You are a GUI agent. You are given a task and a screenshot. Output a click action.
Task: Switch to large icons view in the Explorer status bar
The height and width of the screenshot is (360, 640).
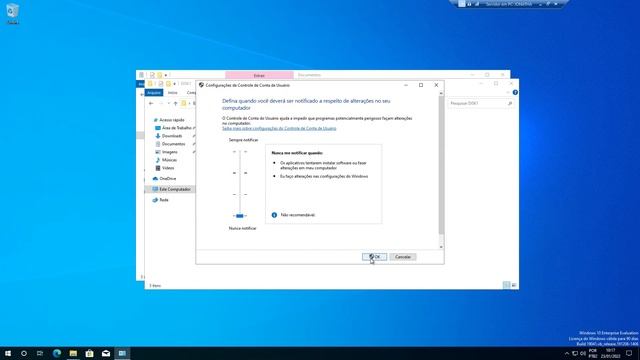(514, 285)
